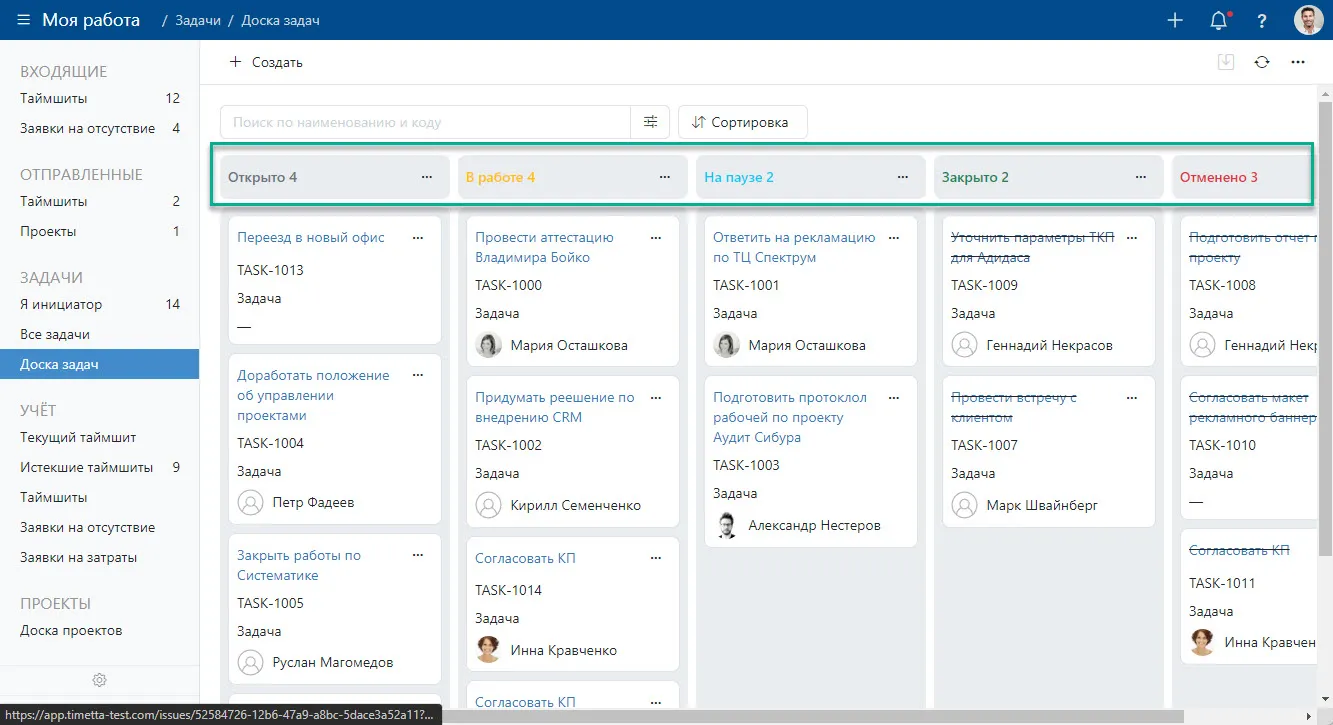
Task: Expand the Открыто column options menu
Action: pyautogui.click(x=427, y=177)
